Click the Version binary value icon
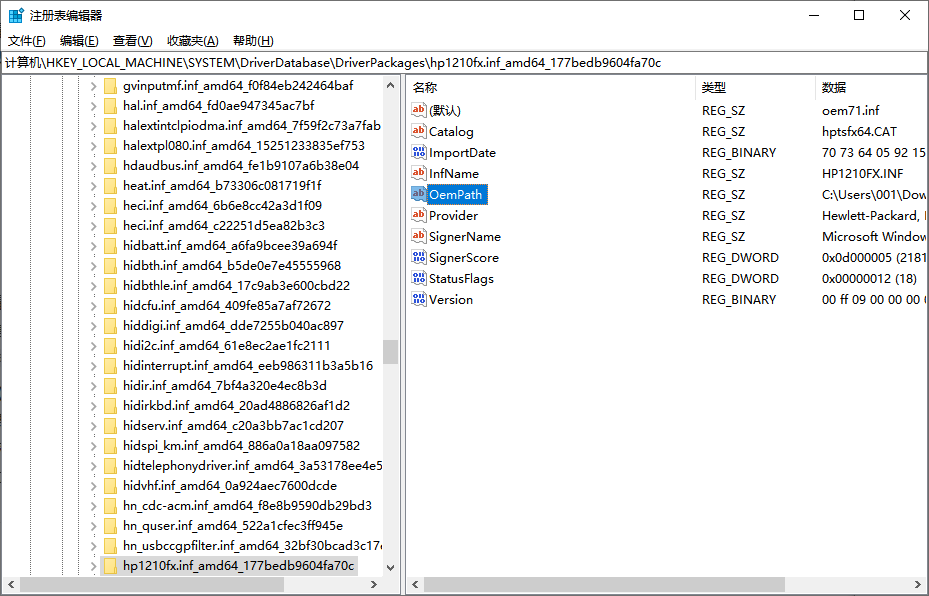 (x=419, y=299)
